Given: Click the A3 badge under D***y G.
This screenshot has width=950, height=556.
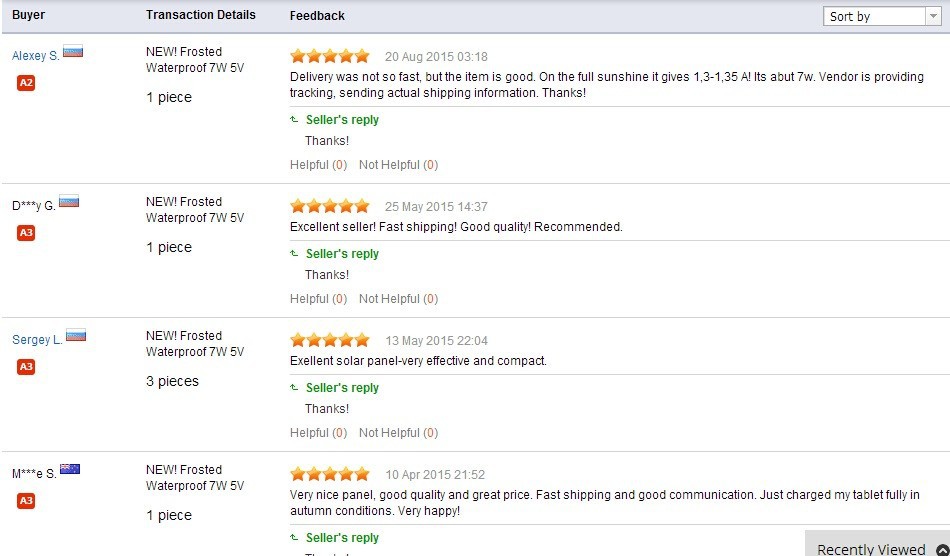Looking at the screenshot, I should [26, 233].
